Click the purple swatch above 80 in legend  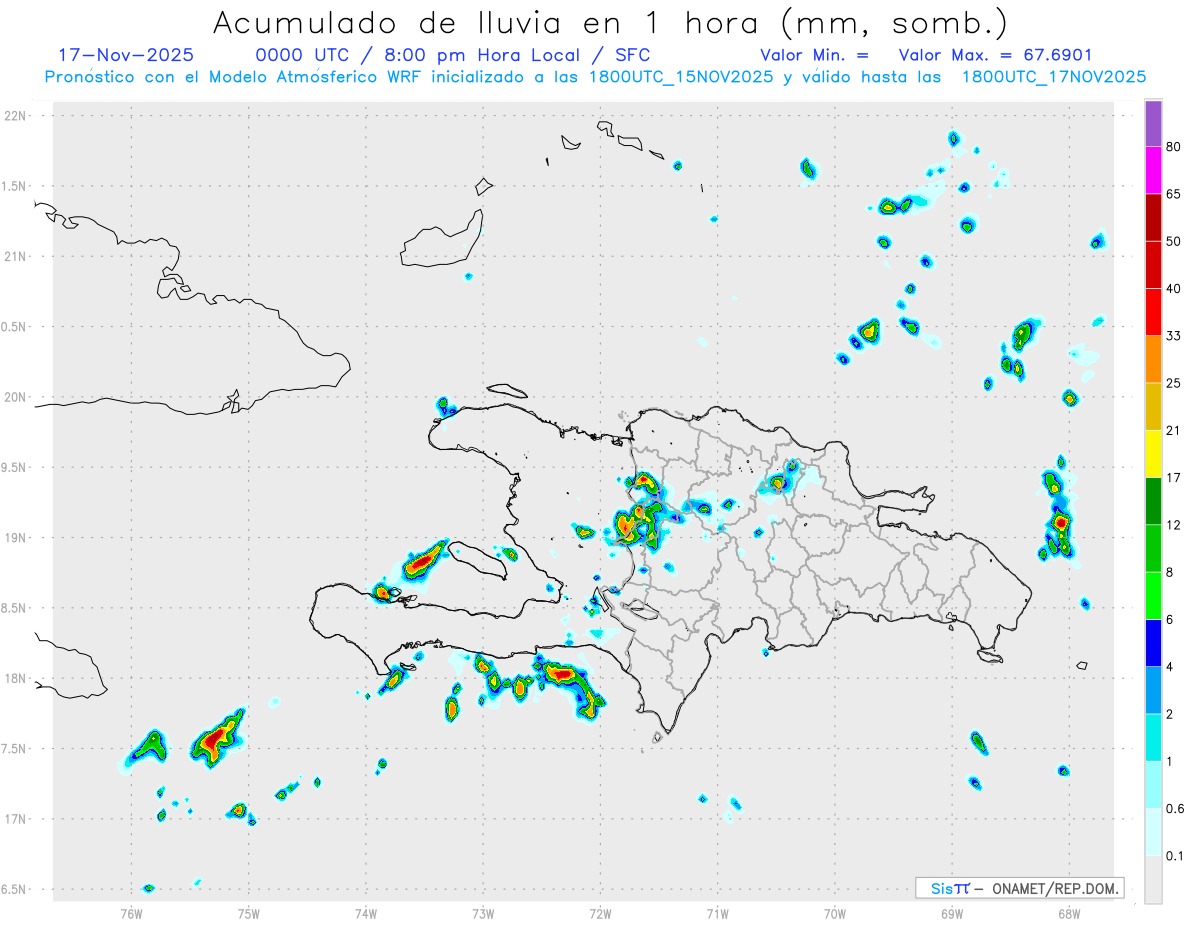1153,123
